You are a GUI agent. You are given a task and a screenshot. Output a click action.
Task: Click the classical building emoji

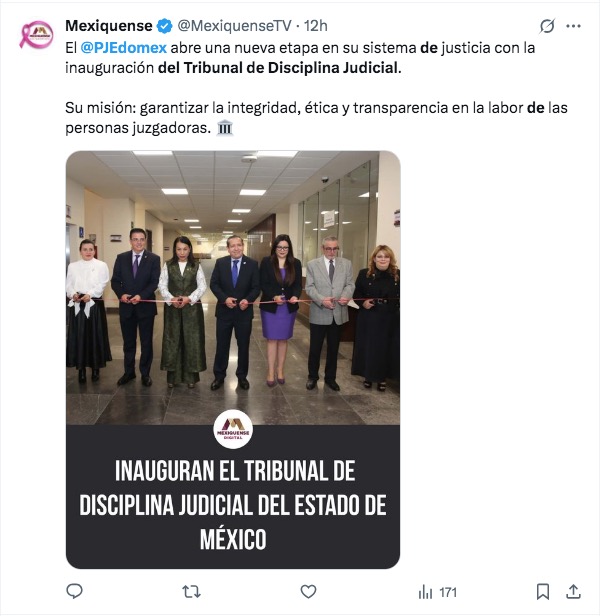225,128
